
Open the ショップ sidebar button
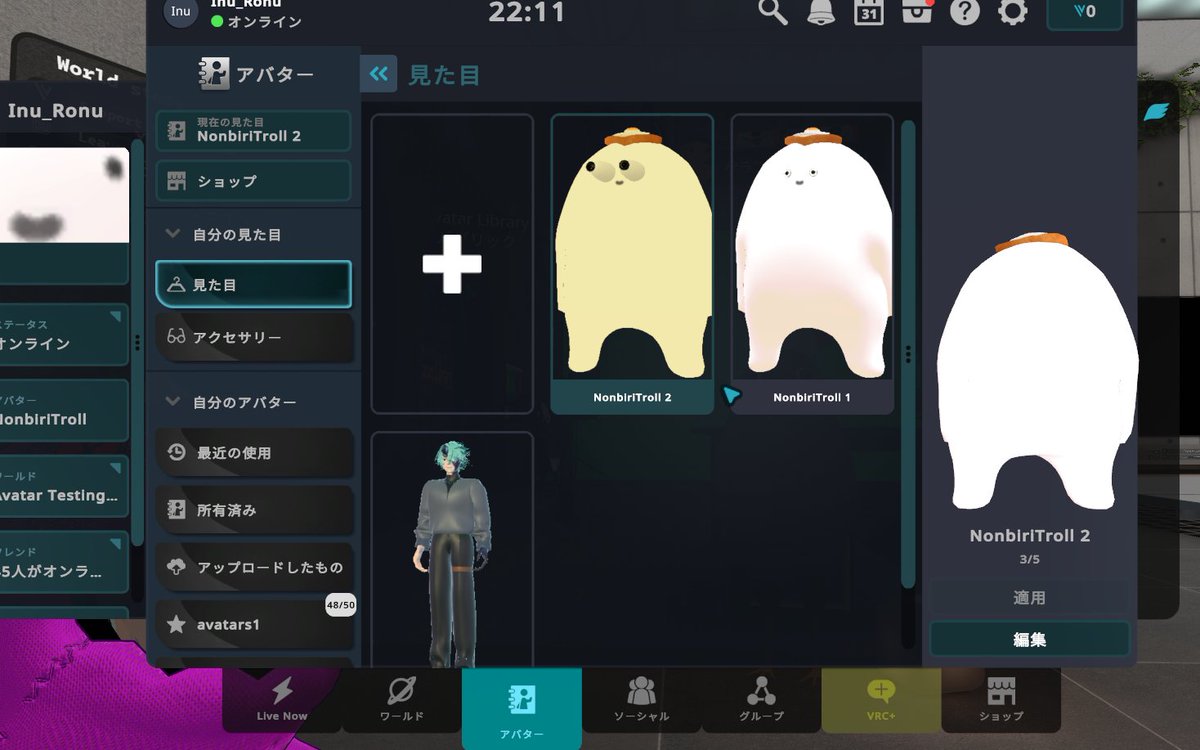pyautogui.click(x=253, y=181)
